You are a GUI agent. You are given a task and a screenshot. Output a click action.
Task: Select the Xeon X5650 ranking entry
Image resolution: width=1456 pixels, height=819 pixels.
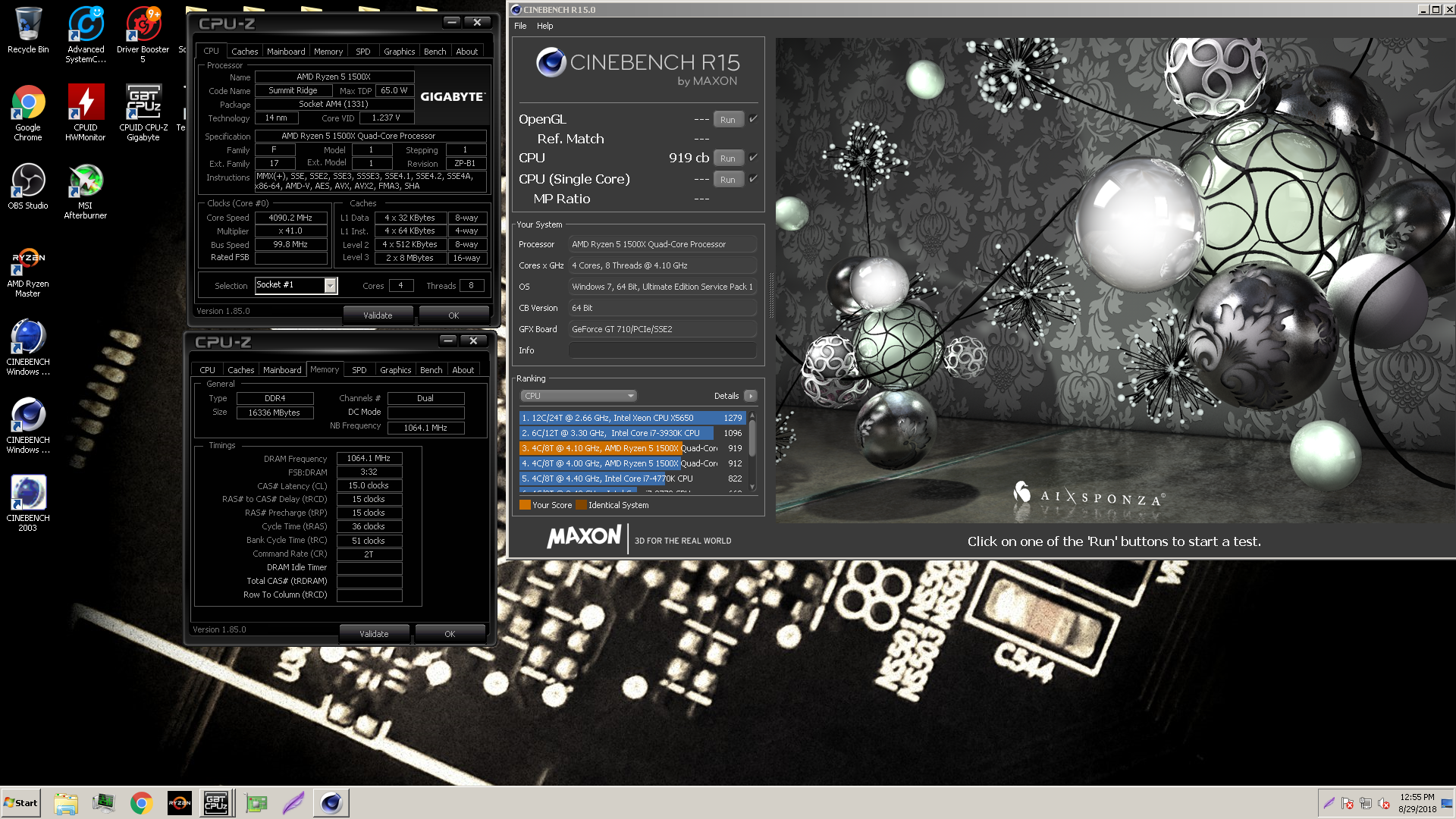632,418
